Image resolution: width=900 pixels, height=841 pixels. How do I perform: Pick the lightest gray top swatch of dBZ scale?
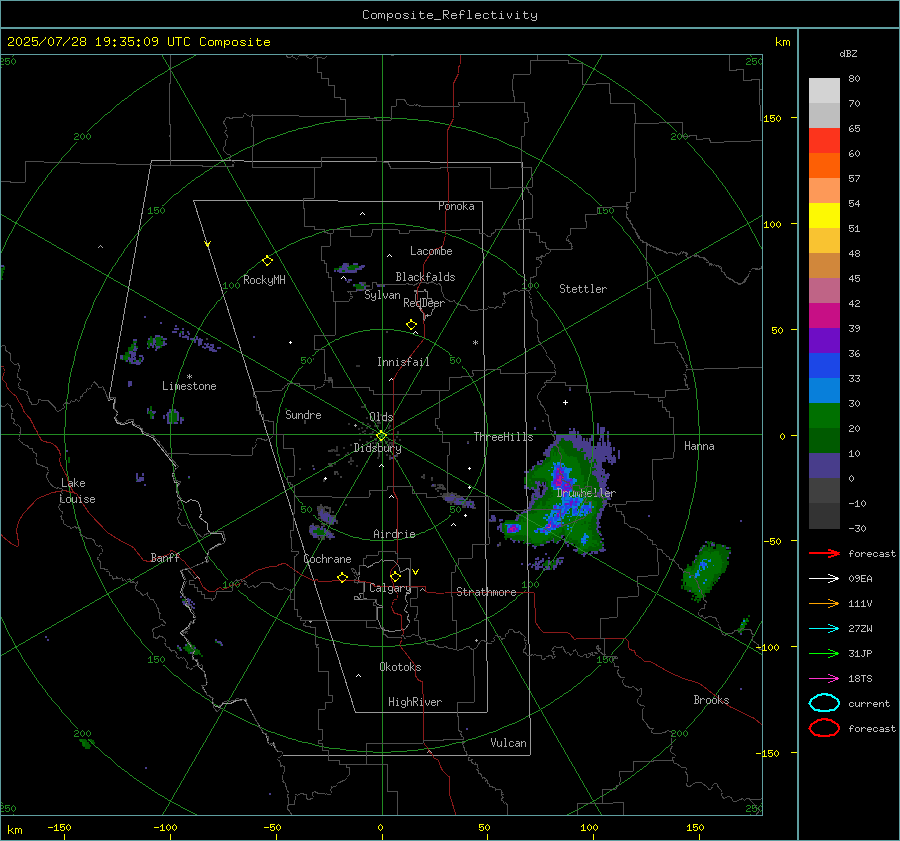824,90
